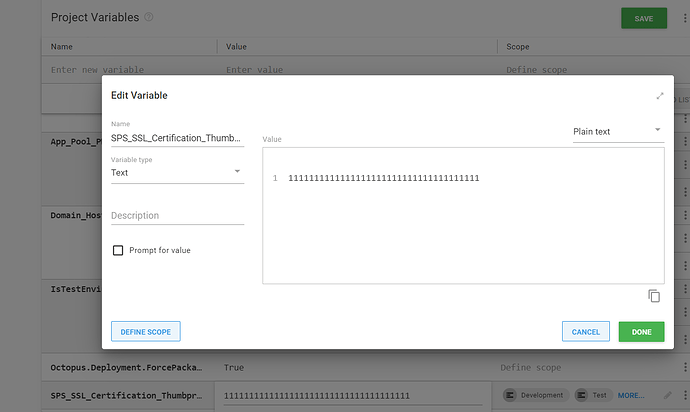Image resolution: width=690 pixels, height=412 pixels.
Task: Click pencil edit icon on thumbprint row
Action: tap(668, 396)
